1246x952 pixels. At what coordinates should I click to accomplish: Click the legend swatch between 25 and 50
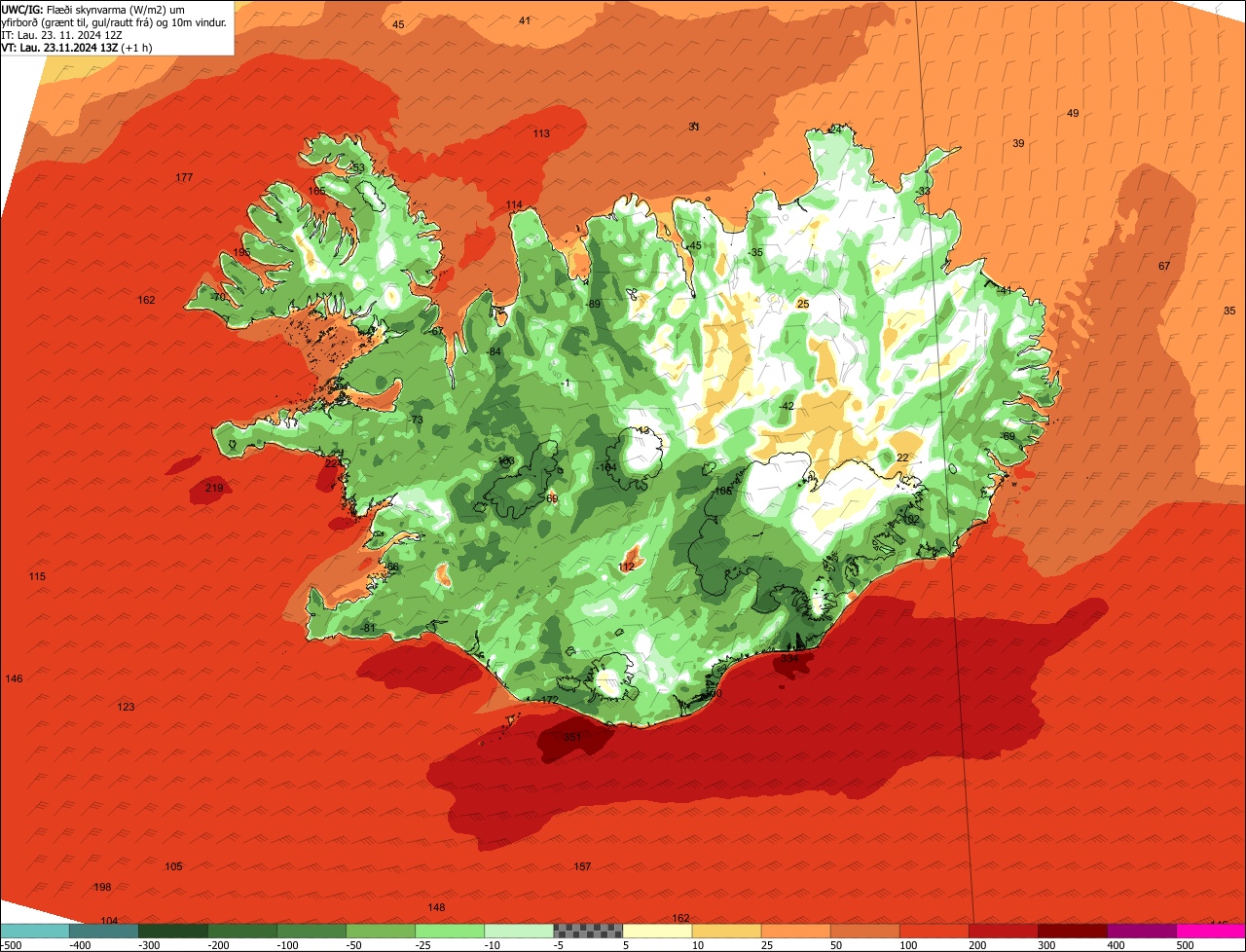(795, 931)
